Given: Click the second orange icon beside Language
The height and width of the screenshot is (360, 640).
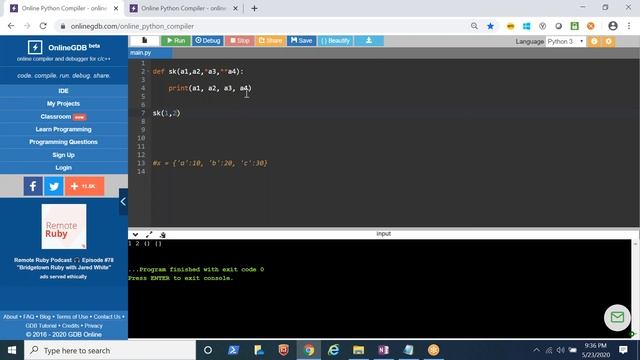Looking at the screenshot, I should (609, 41).
